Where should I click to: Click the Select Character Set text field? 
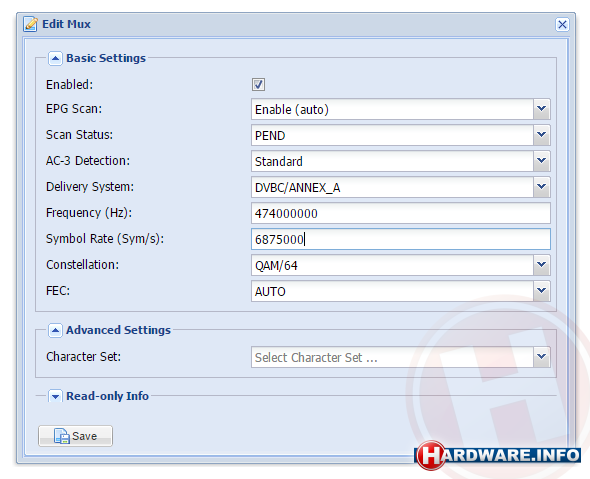tap(392, 357)
